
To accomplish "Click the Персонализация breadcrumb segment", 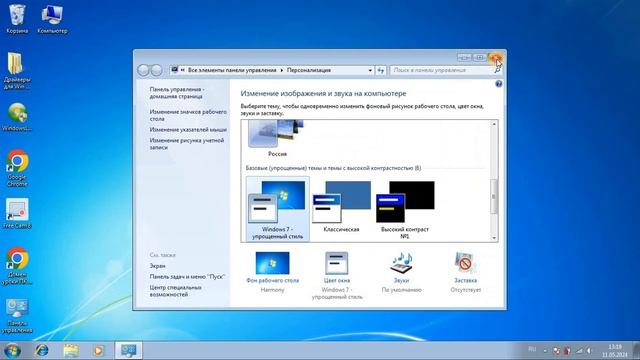I will tap(309, 70).
